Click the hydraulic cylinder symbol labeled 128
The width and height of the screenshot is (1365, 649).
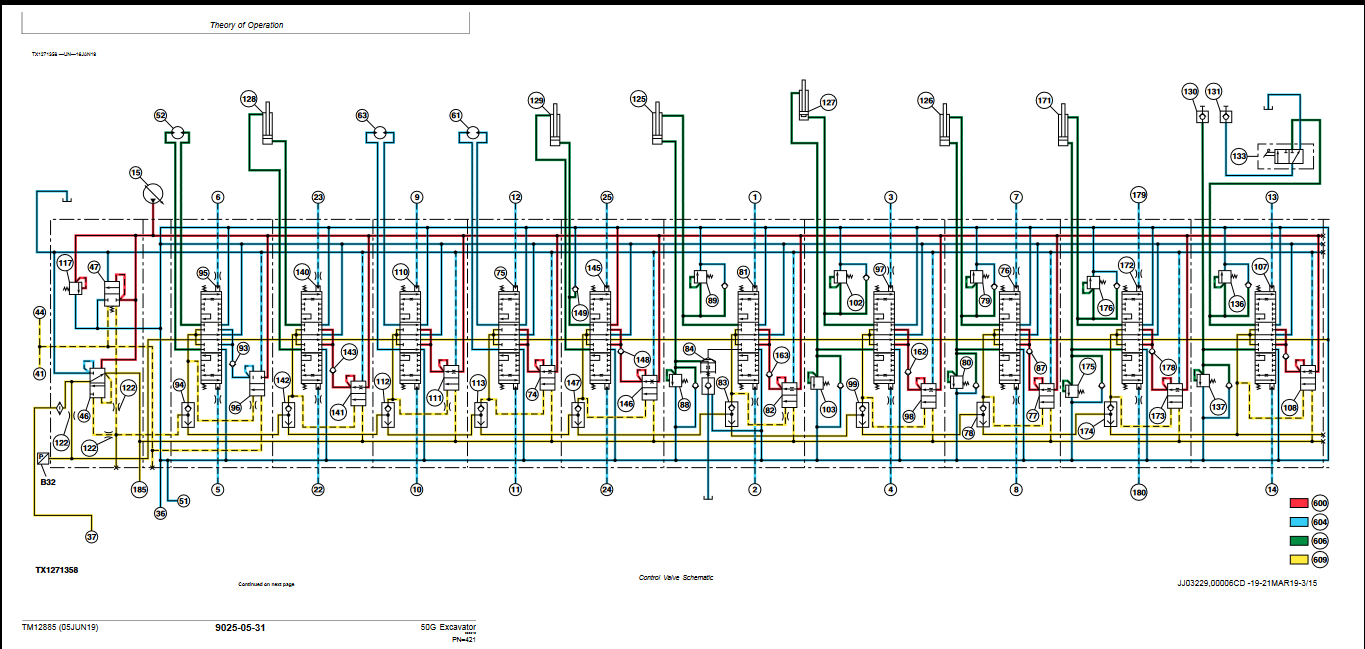pos(266,126)
